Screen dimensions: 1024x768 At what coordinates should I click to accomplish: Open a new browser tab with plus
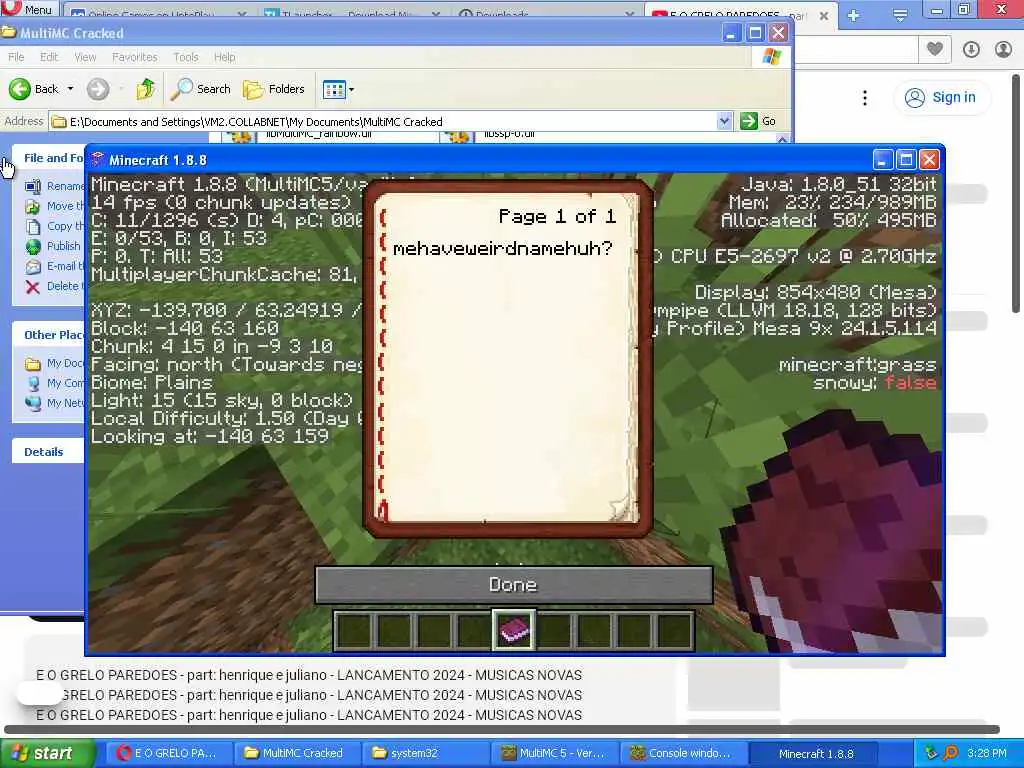(853, 15)
